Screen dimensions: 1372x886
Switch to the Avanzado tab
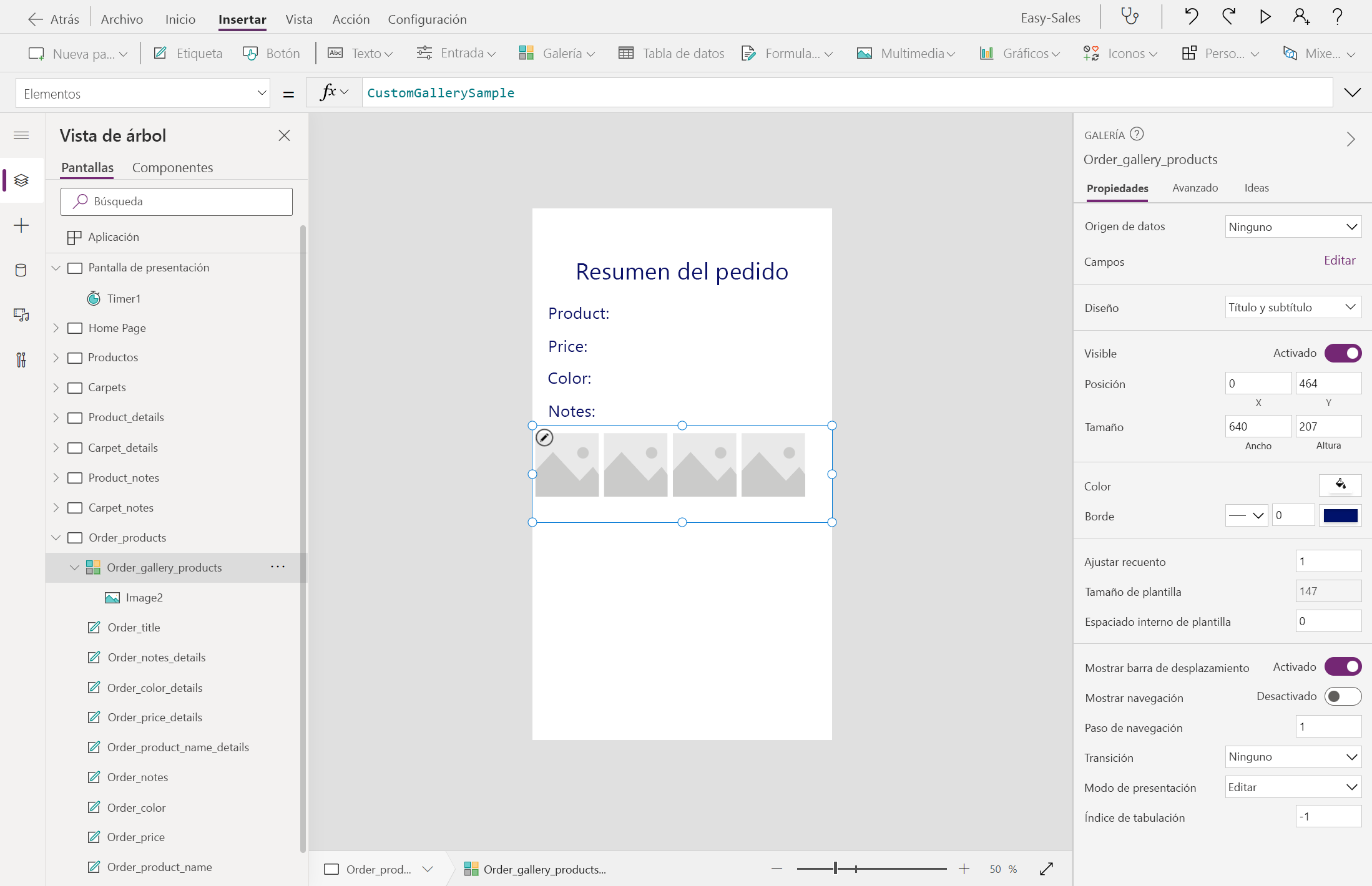coord(1195,188)
